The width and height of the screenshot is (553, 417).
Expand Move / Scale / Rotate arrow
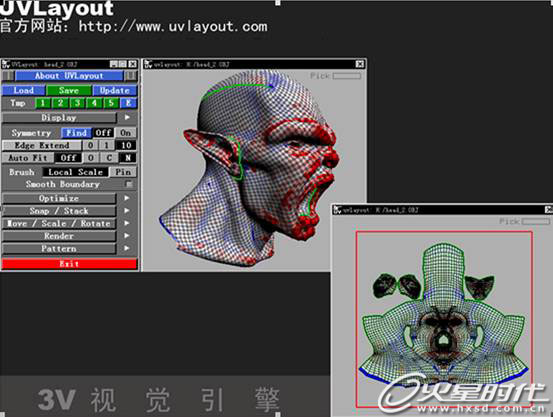(x=127, y=223)
